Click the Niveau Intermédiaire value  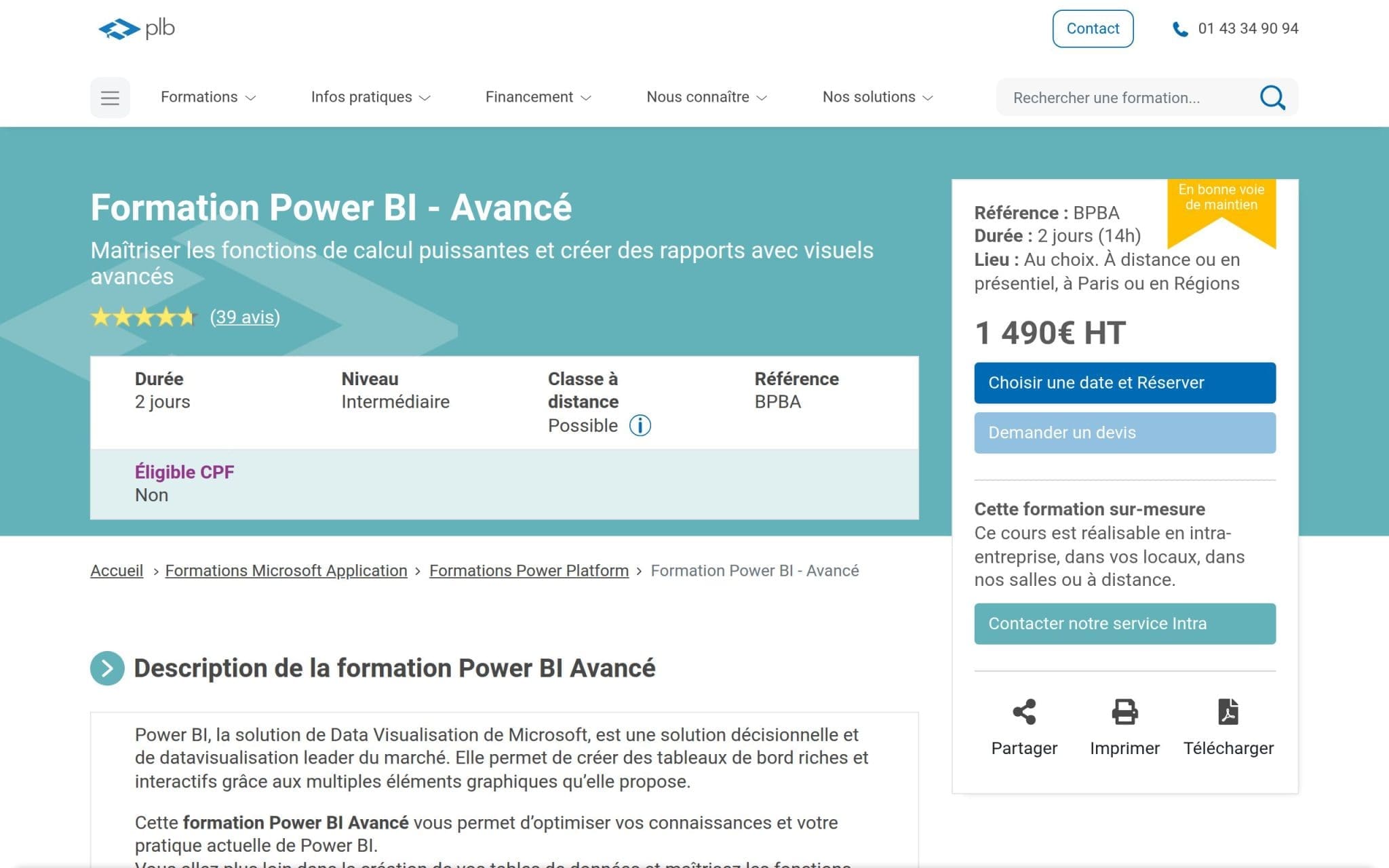tap(395, 402)
